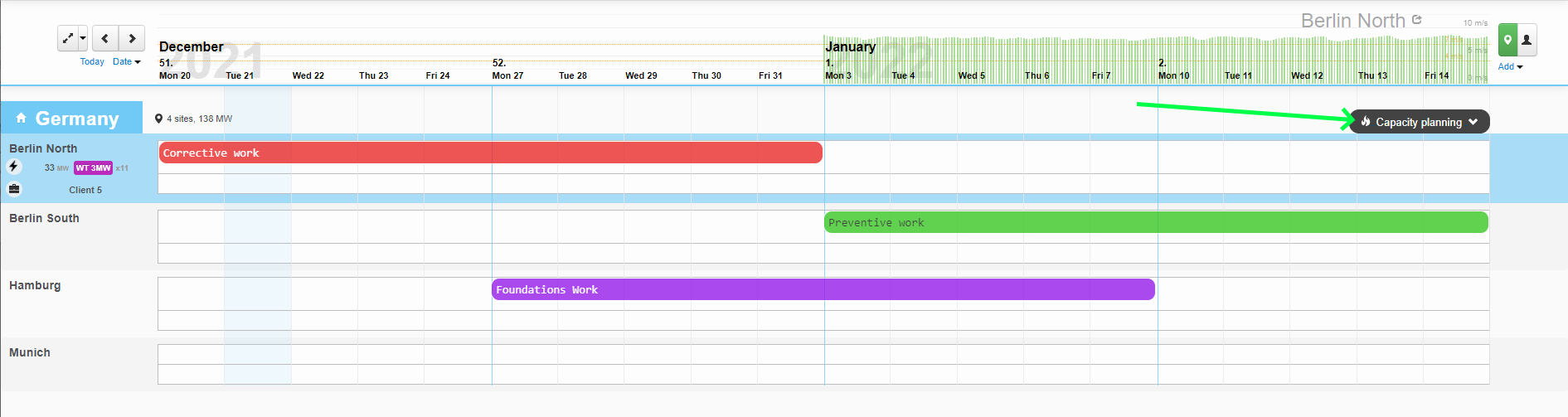Click the Germany home icon
This screenshot has height=417, width=1568.
[22, 119]
